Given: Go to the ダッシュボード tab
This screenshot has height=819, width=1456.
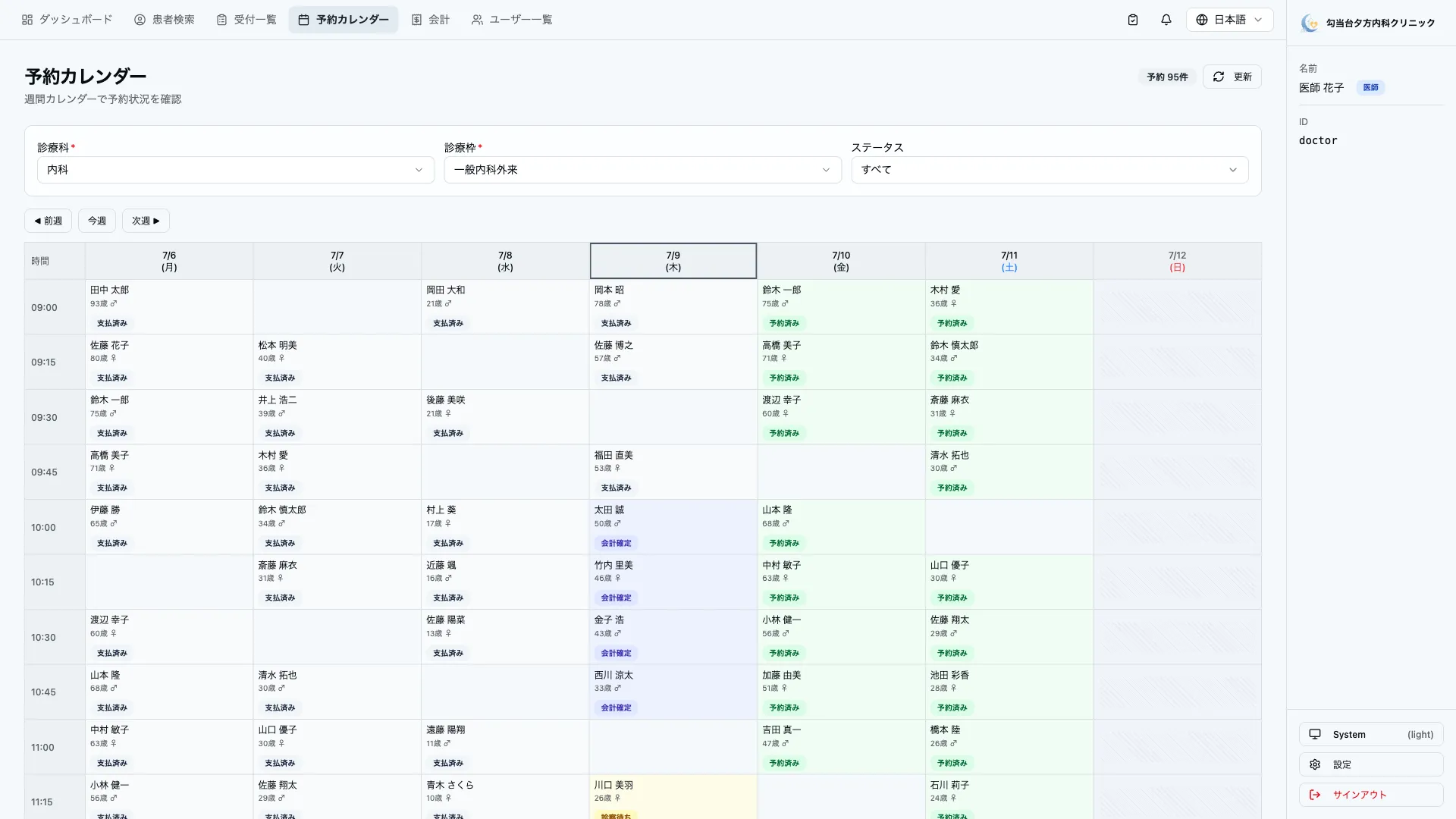Looking at the screenshot, I should pos(67,20).
